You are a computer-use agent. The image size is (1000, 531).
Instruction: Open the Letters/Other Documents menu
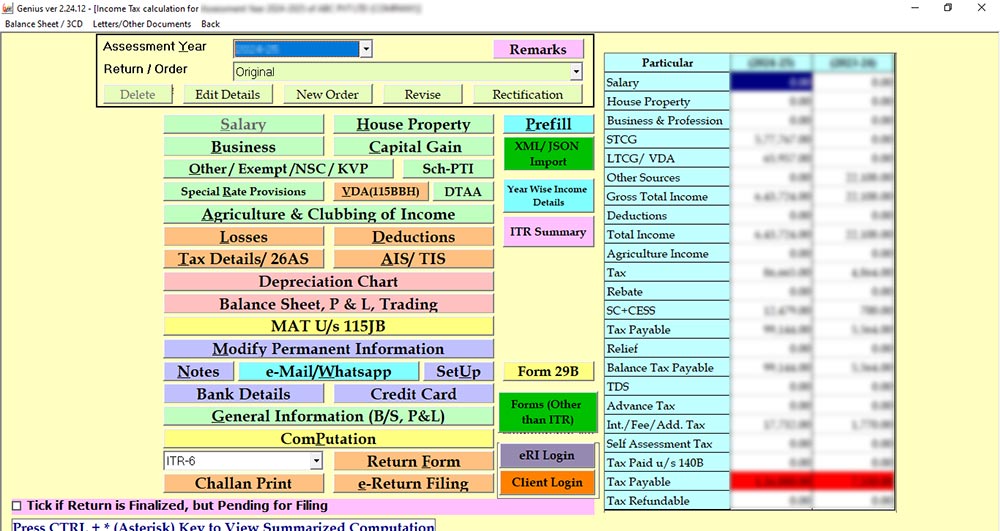(x=141, y=23)
